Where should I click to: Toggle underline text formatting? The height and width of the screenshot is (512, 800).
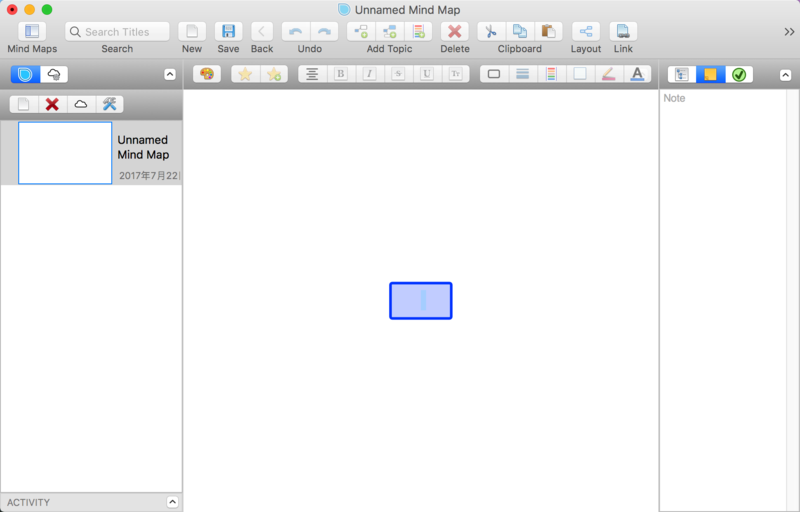pos(427,74)
